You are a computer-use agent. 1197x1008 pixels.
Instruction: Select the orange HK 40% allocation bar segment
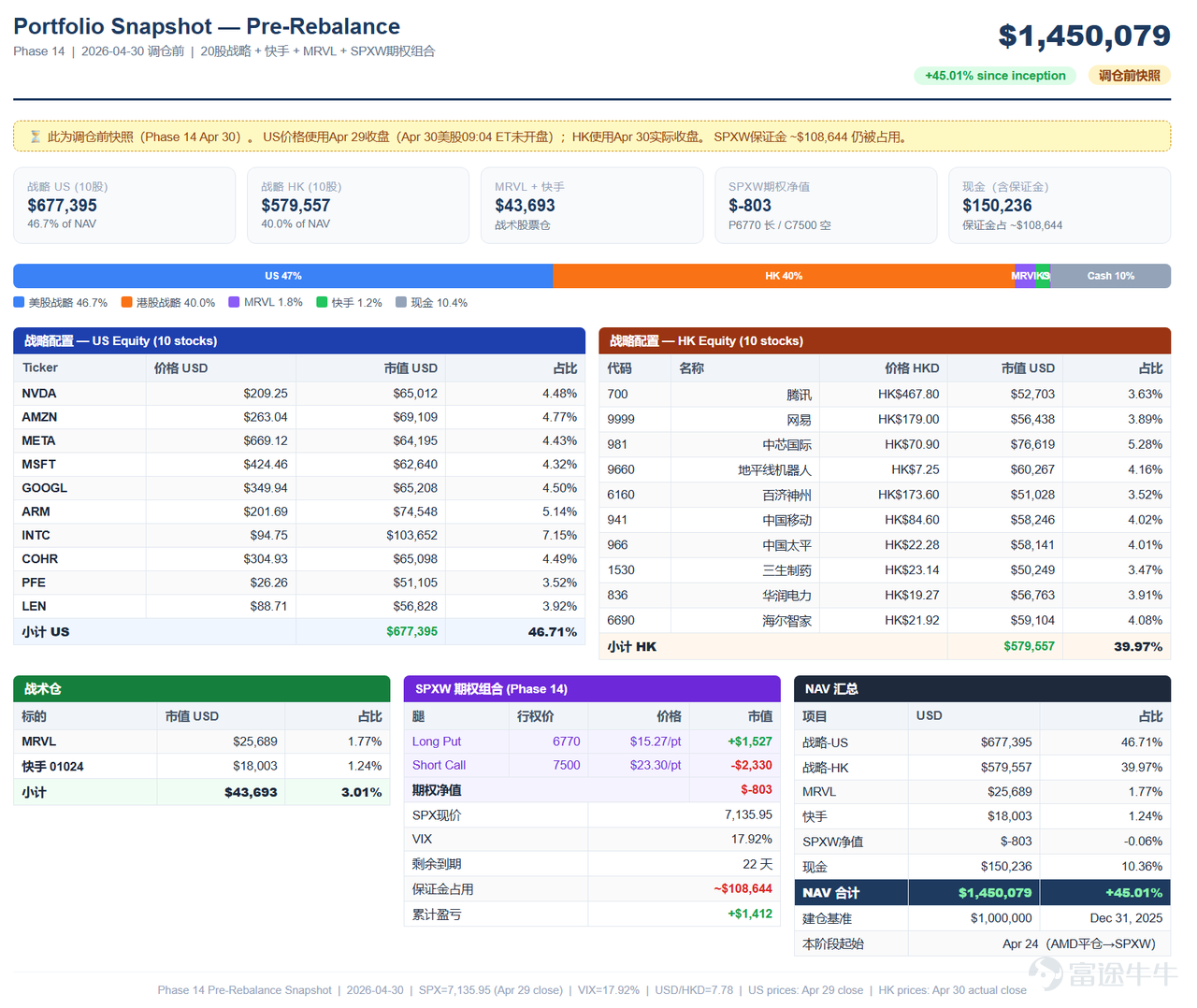click(784, 276)
